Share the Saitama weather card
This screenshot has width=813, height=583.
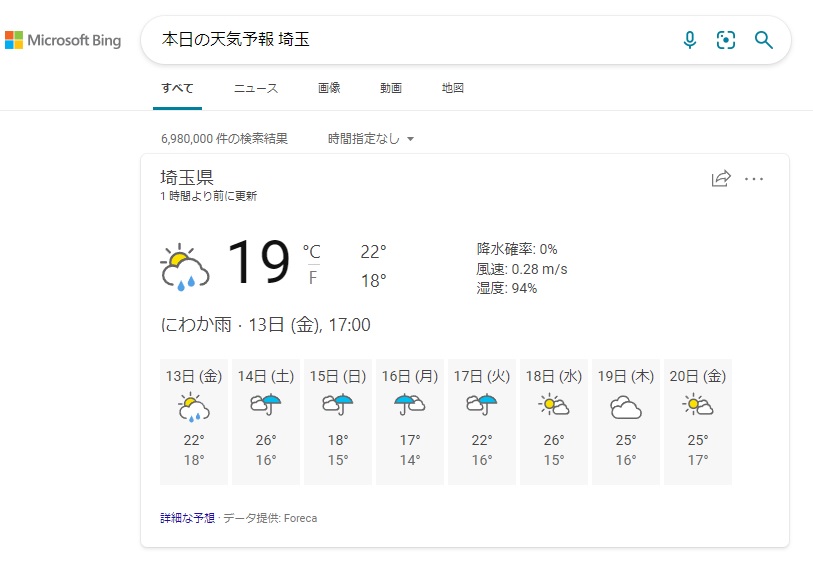(721, 178)
